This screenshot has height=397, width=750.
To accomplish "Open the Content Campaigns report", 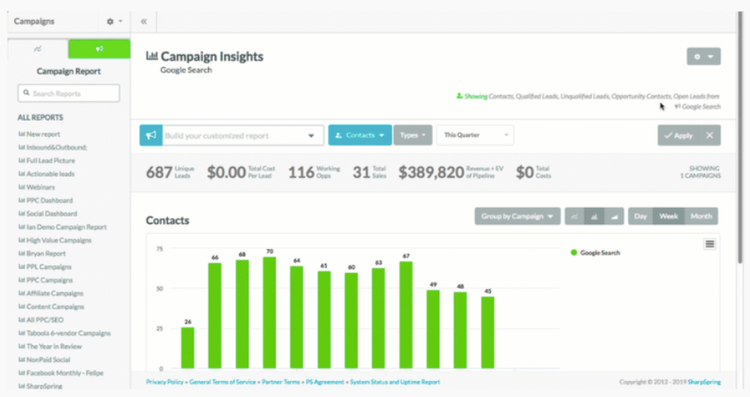I will click(x=51, y=307).
